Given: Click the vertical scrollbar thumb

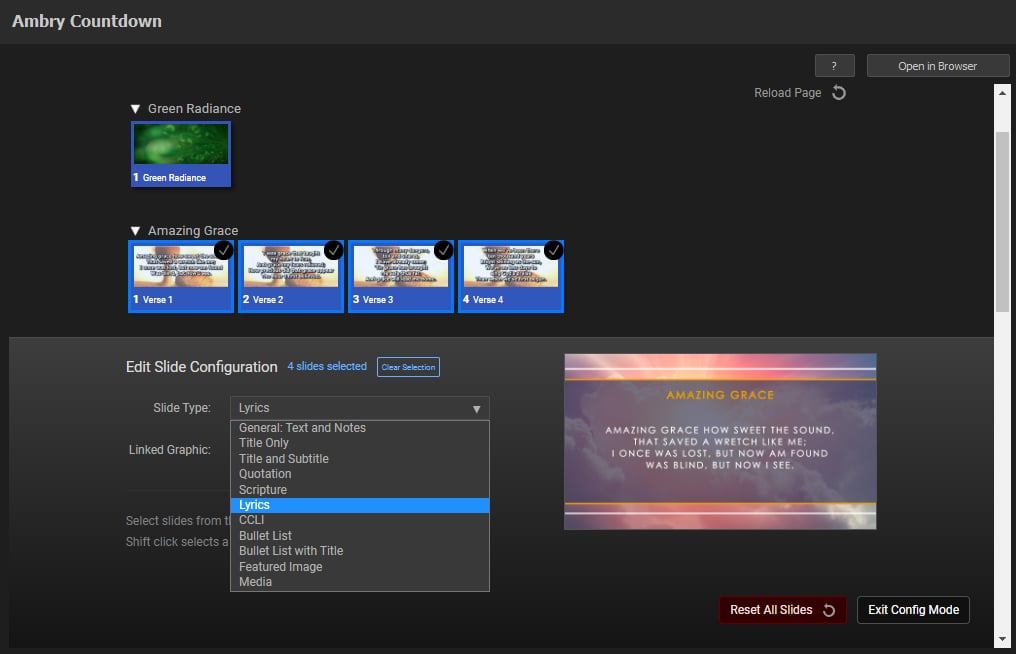Looking at the screenshot, I should [x=1002, y=222].
